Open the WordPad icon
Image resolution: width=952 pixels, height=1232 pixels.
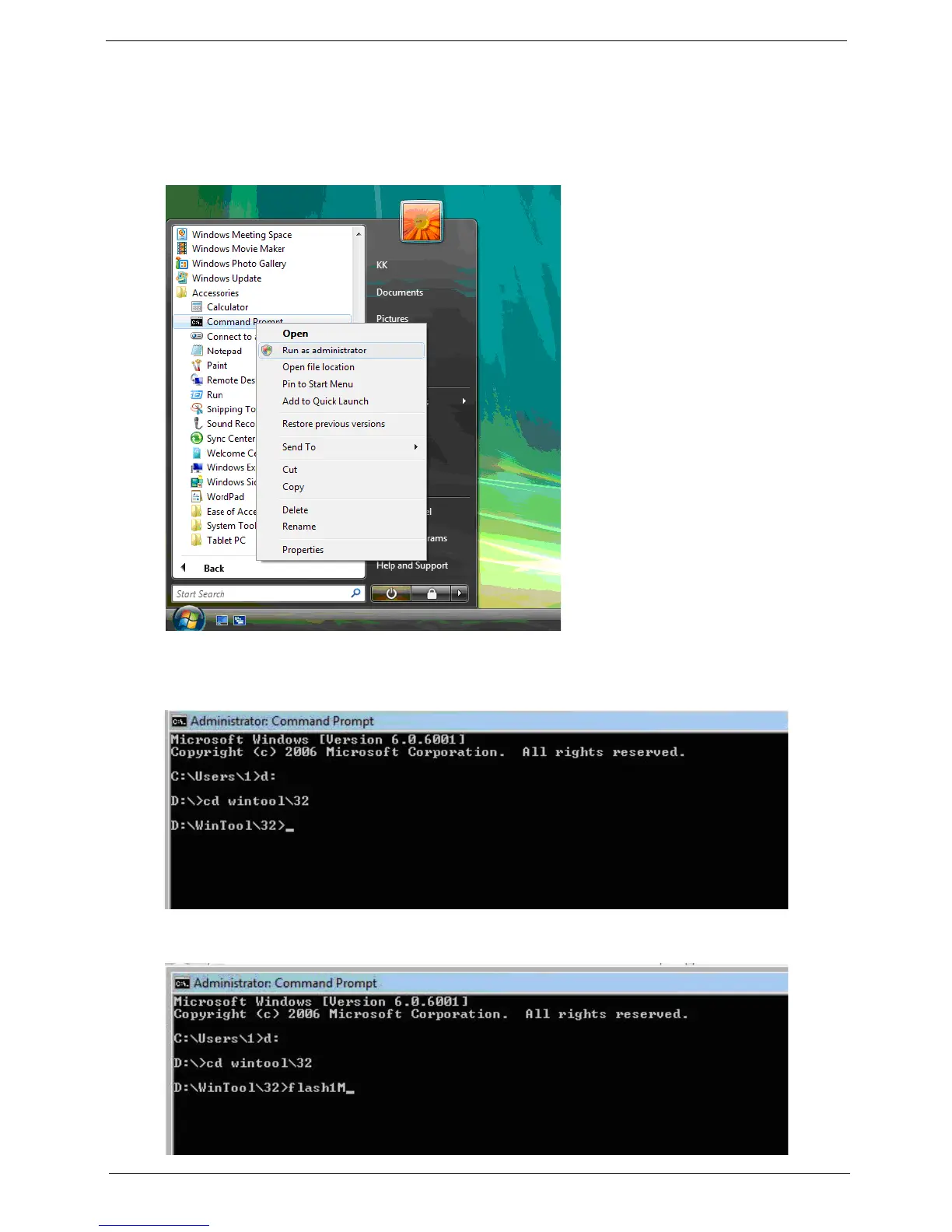pos(197,497)
